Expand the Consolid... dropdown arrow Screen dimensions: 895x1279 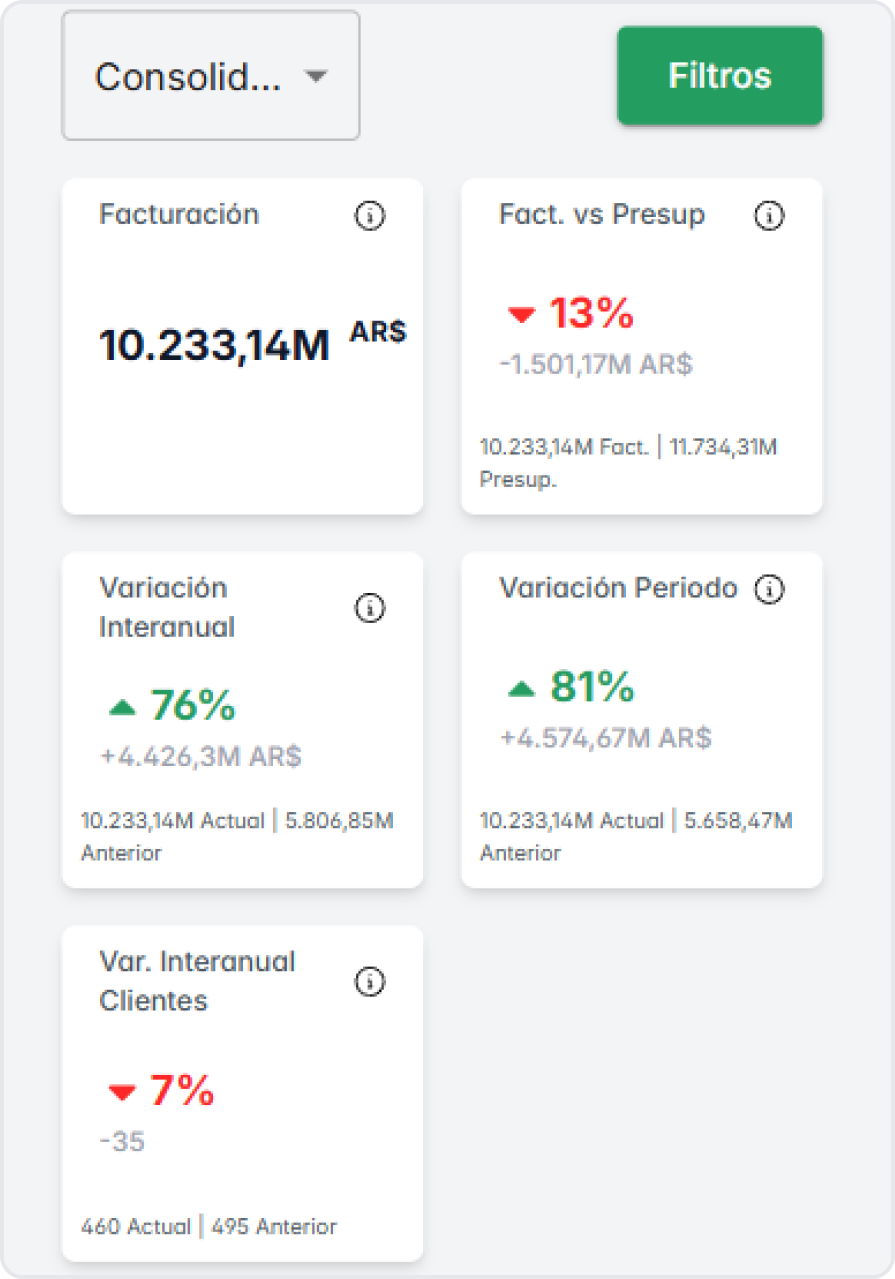[x=316, y=76]
